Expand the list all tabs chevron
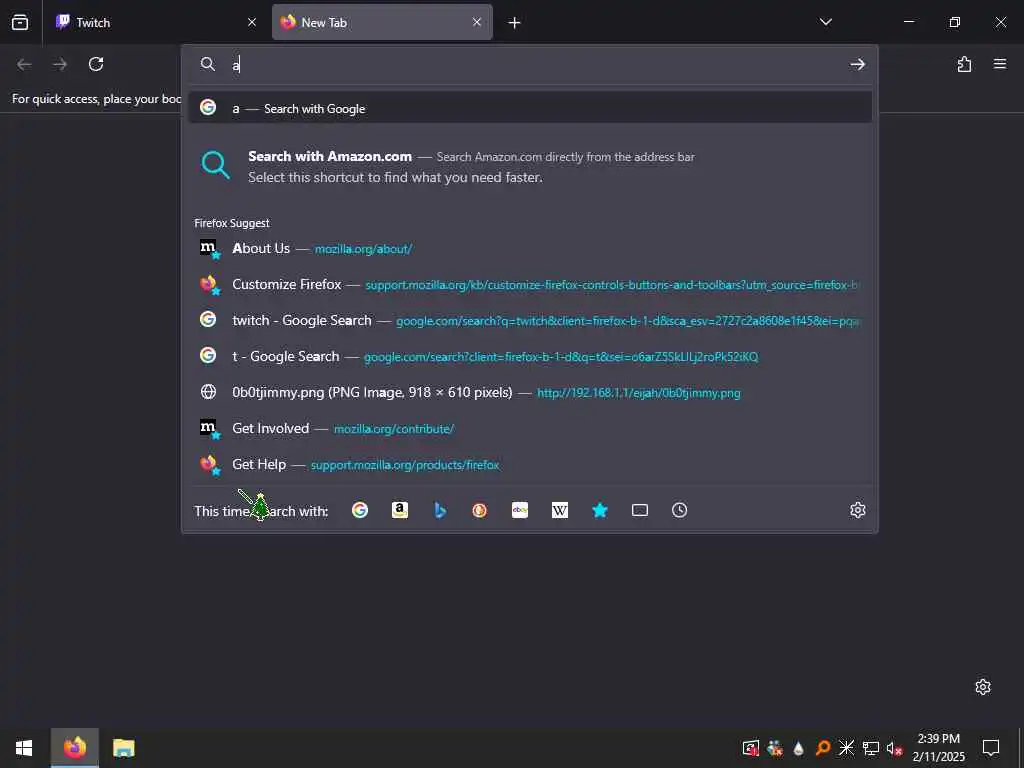Image resolution: width=1024 pixels, height=768 pixels. [x=825, y=22]
